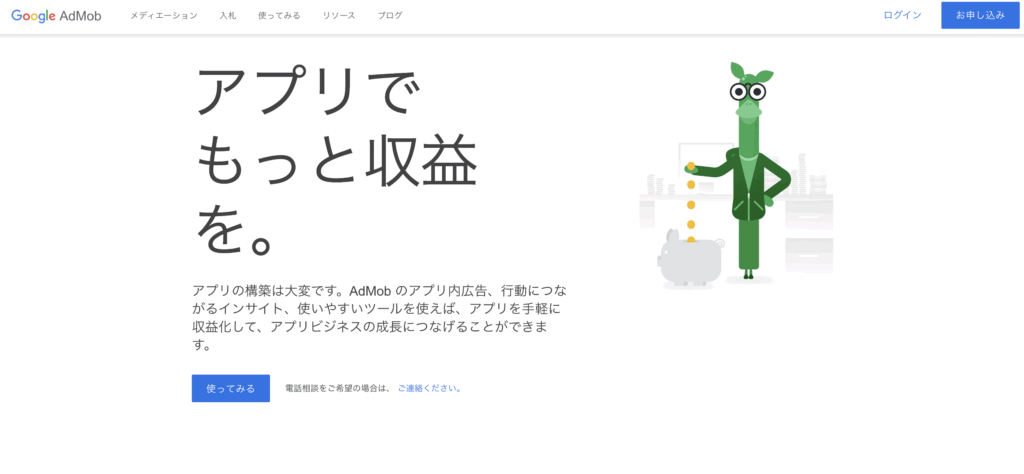
Task: Open the ブログ navigation link
Action: (391, 16)
